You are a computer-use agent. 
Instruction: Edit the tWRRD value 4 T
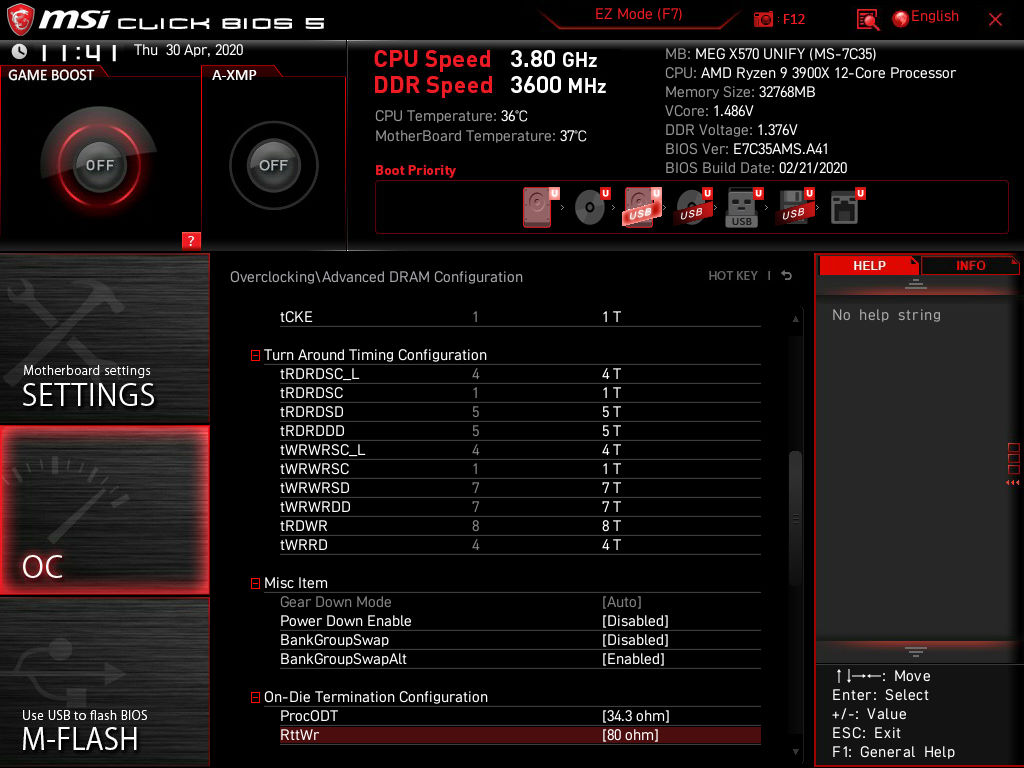(611, 545)
